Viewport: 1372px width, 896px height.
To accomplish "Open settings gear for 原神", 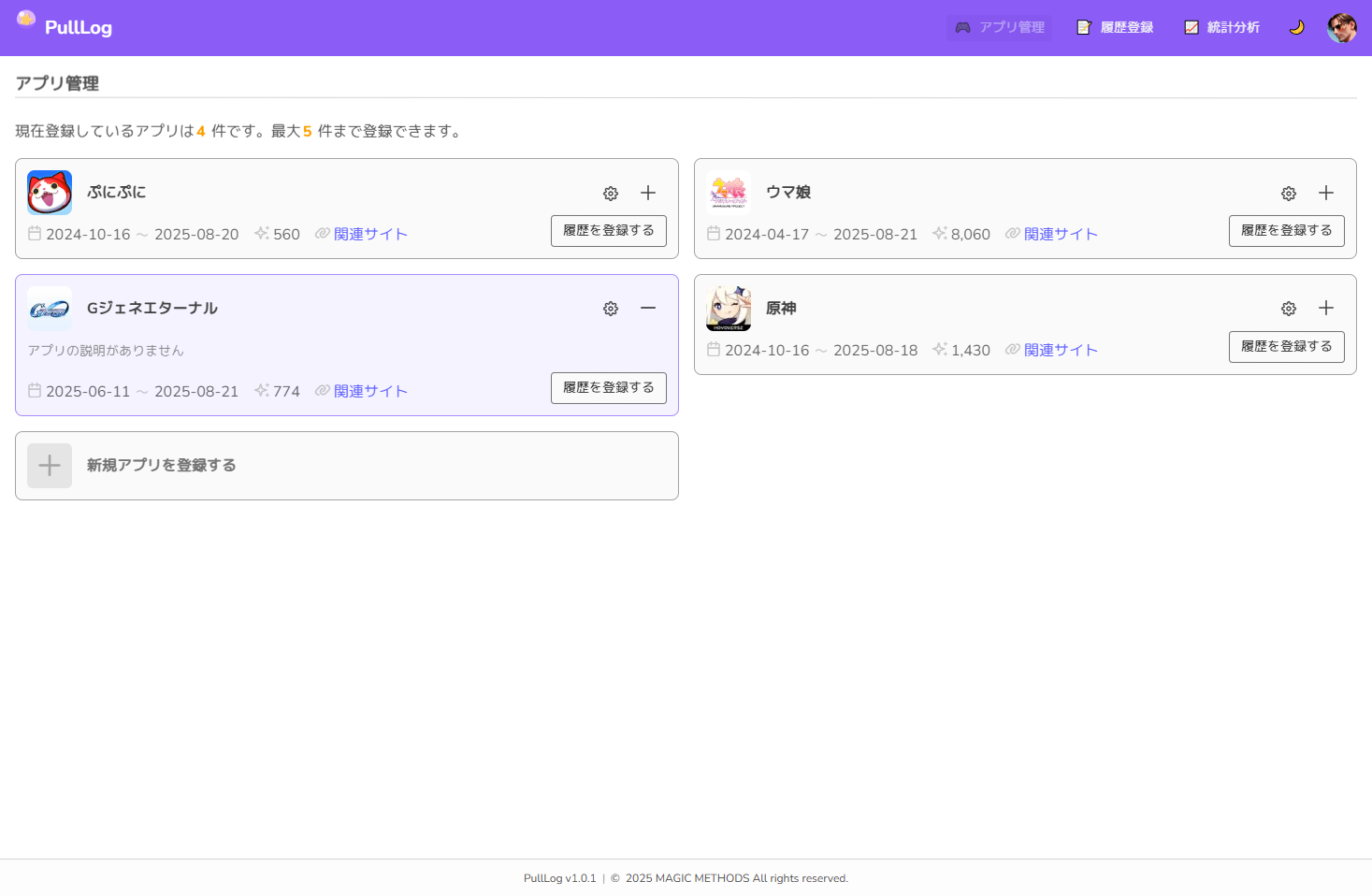I will 1288,308.
